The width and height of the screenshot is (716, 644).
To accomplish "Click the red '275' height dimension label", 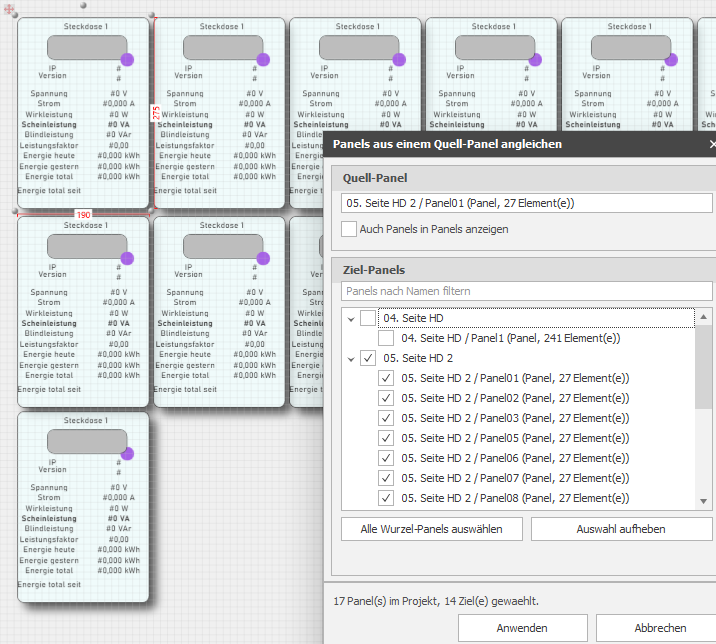I will [156, 113].
